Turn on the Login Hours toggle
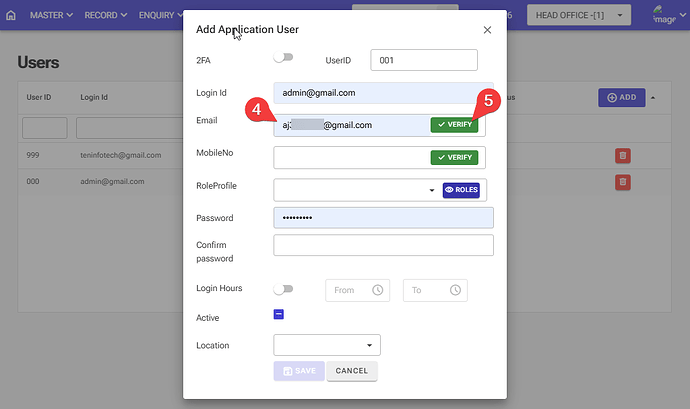This screenshot has height=409, width=690. click(x=283, y=289)
